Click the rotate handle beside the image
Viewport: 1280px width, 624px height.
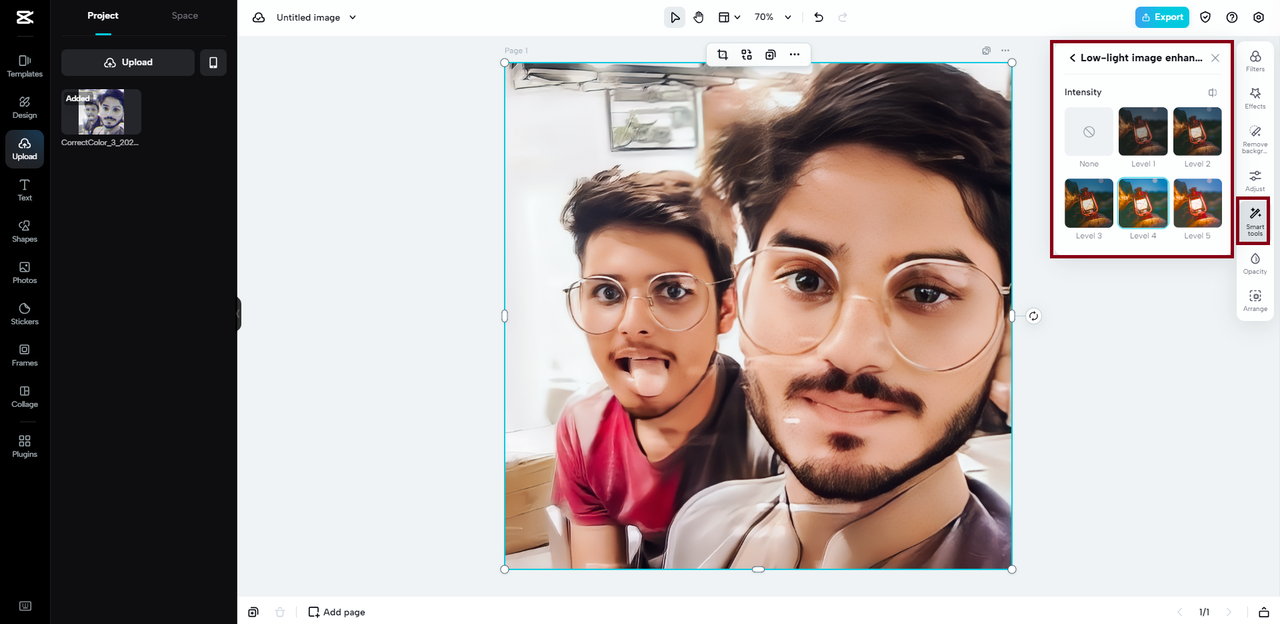coord(1034,316)
